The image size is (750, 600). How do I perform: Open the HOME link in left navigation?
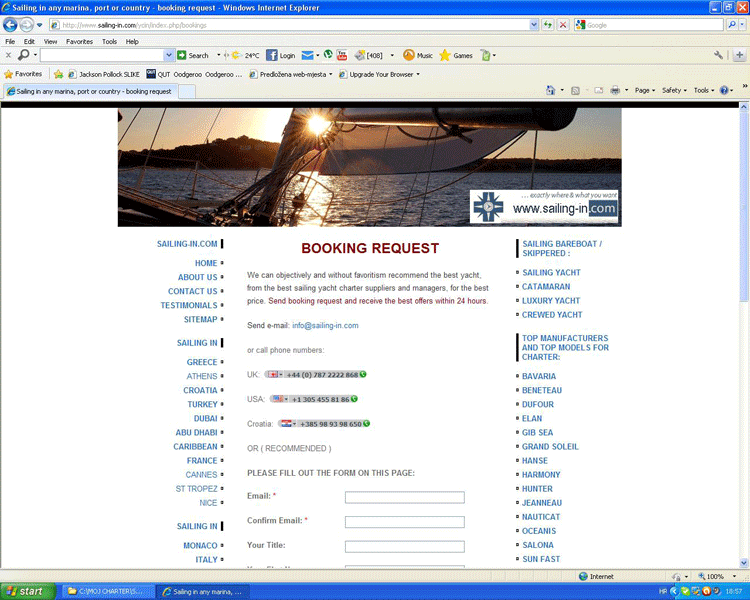pyautogui.click(x=206, y=263)
